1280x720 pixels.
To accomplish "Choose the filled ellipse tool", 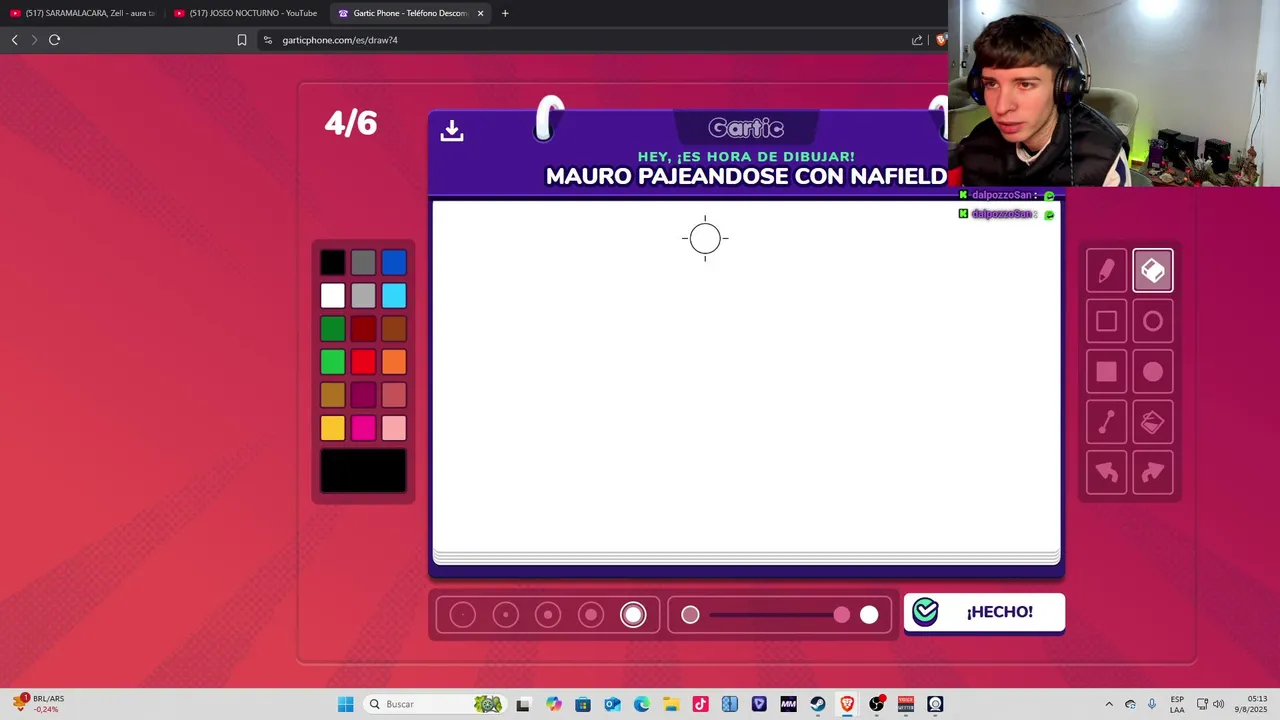I will pyautogui.click(x=1153, y=372).
